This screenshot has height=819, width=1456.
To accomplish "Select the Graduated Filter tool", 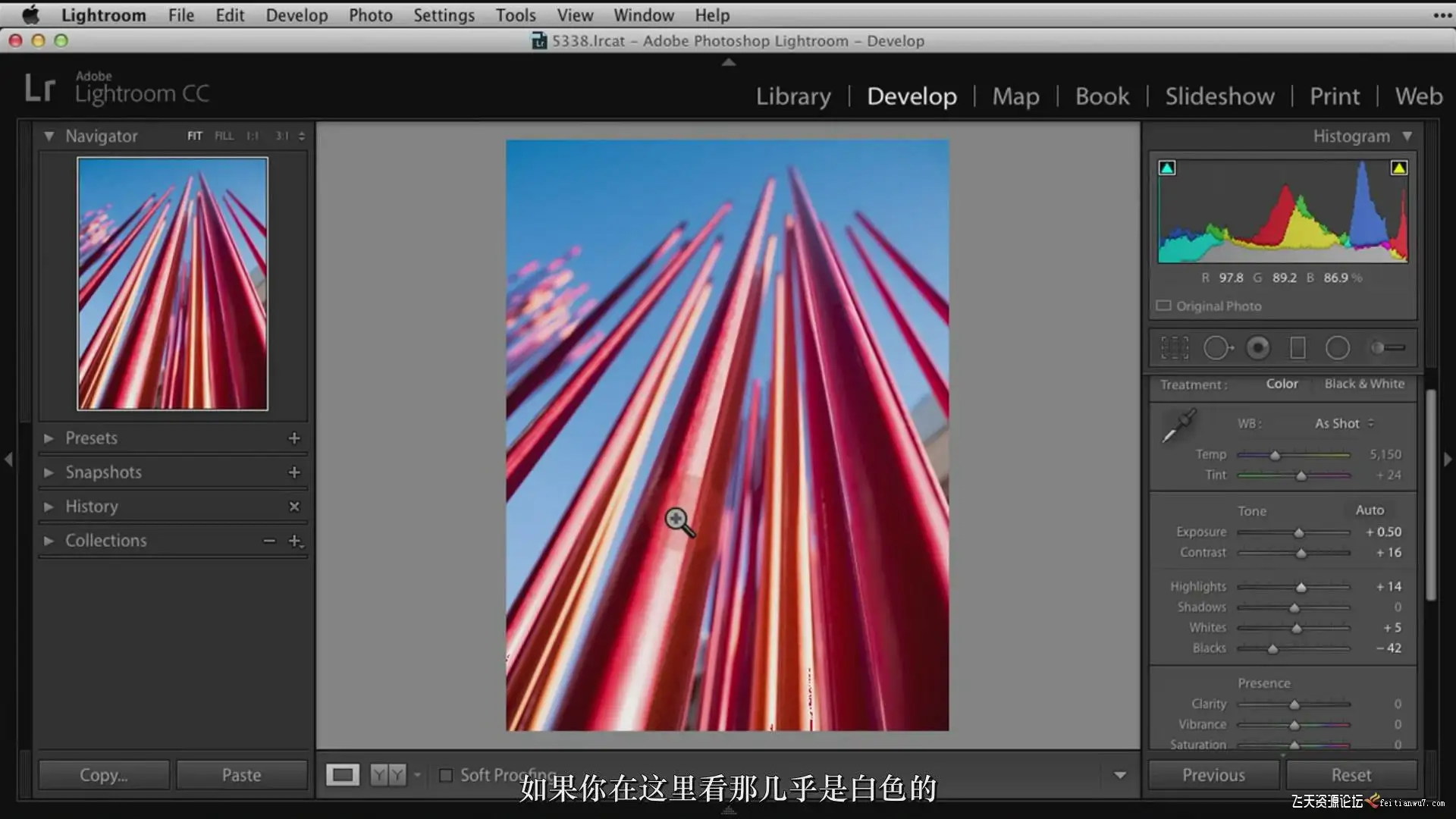I will (x=1298, y=348).
